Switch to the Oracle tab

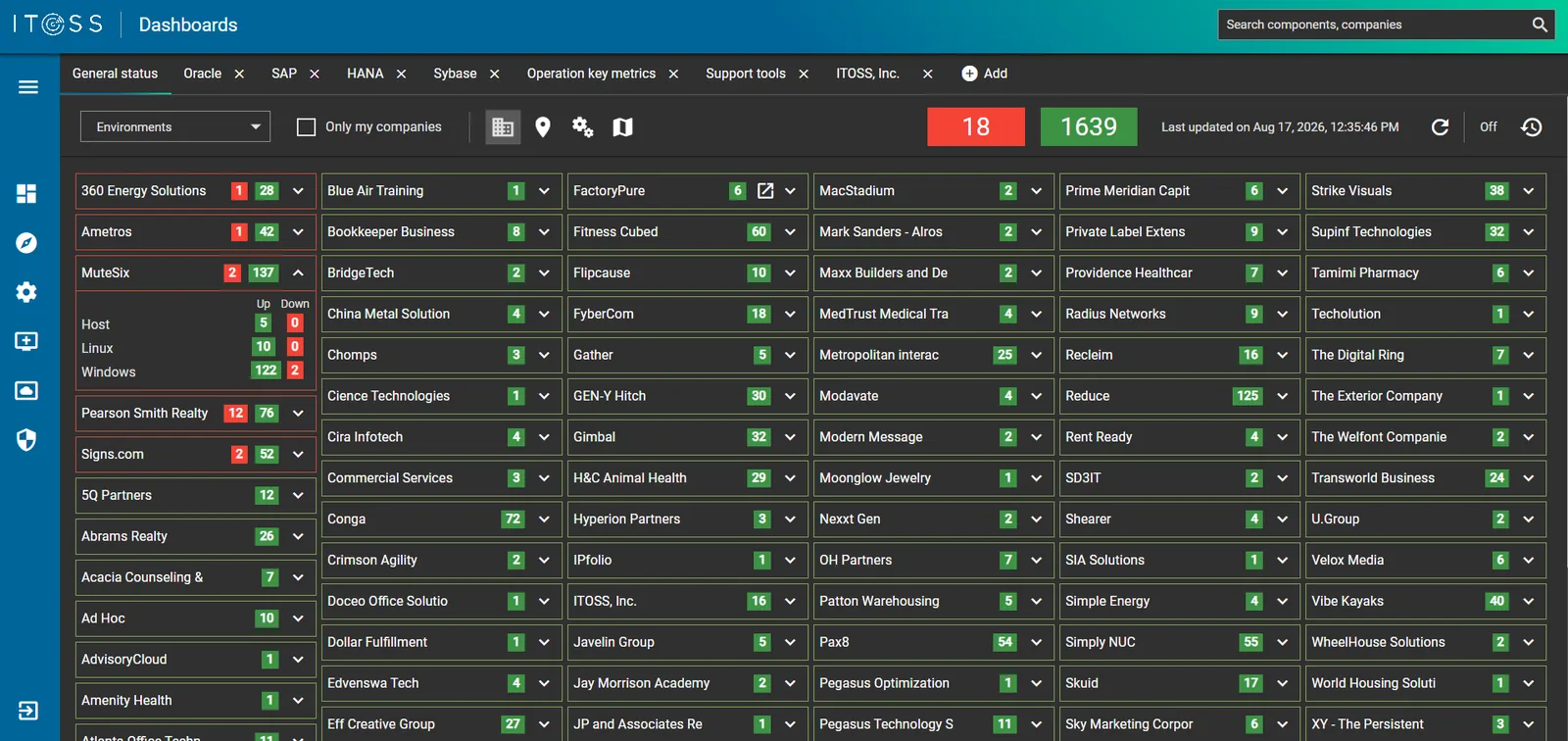coord(202,74)
